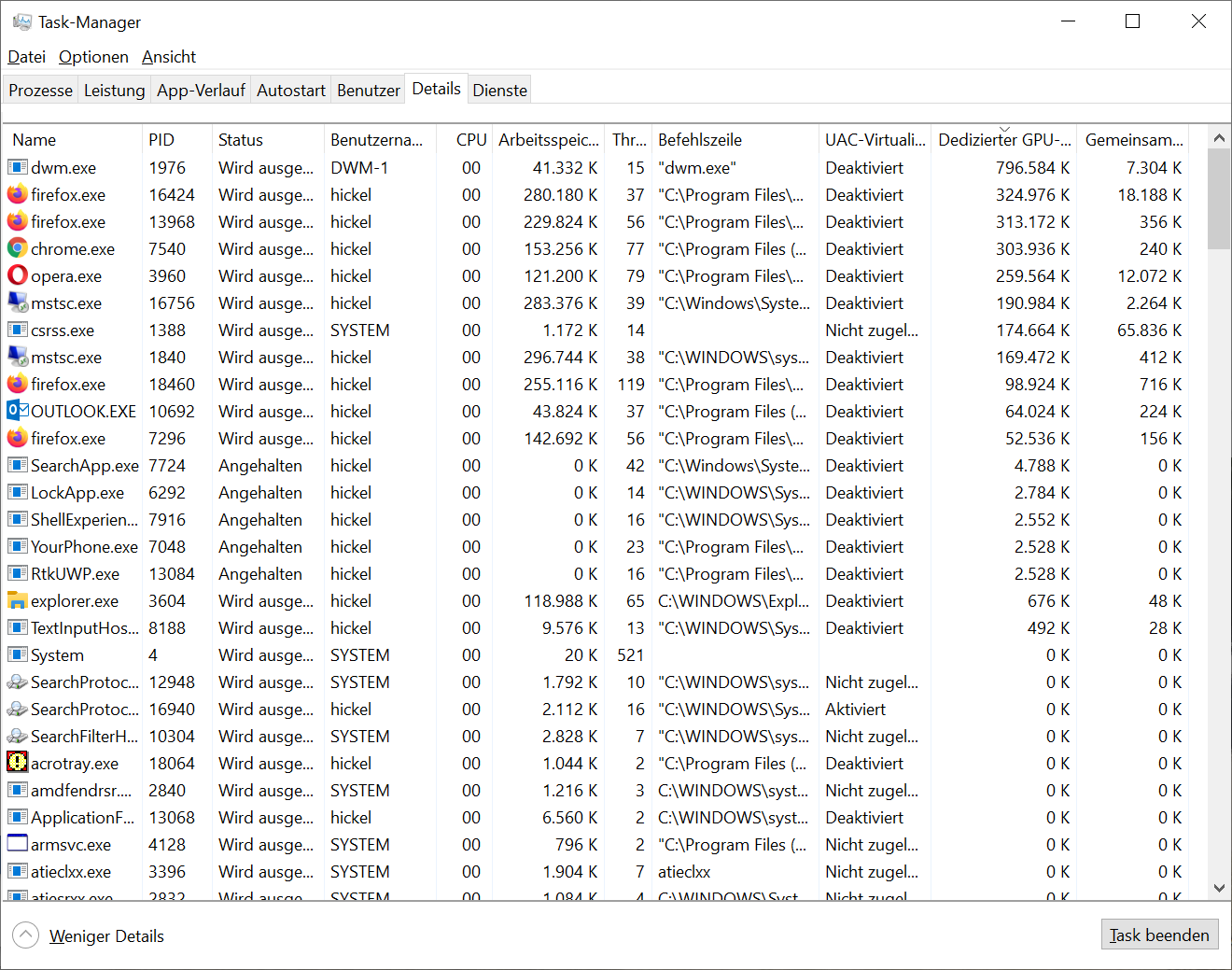
Task: Sort by the CPU column header
Action: pos(464,140)
